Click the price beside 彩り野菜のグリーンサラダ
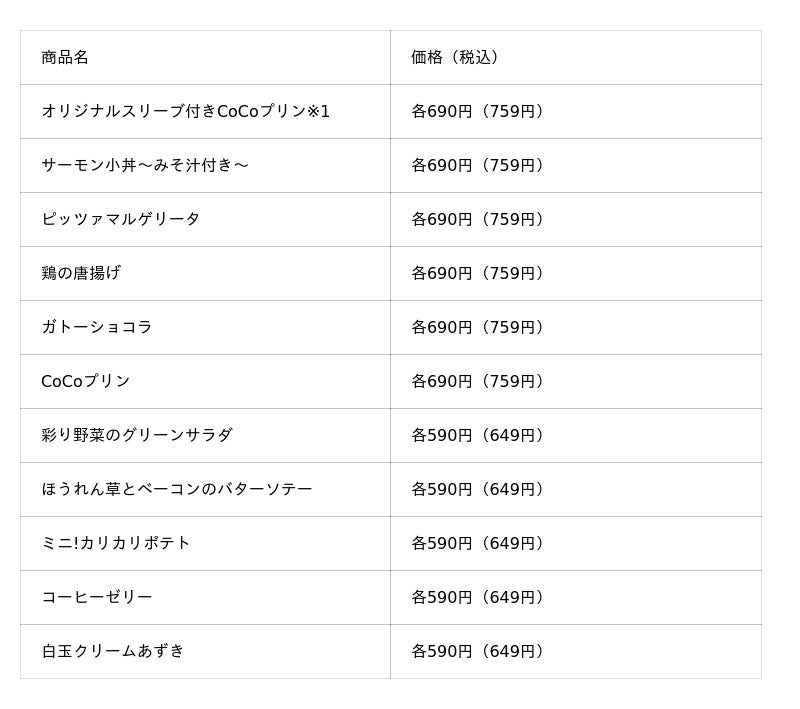800x709 pixels. (x=480, y=436)
